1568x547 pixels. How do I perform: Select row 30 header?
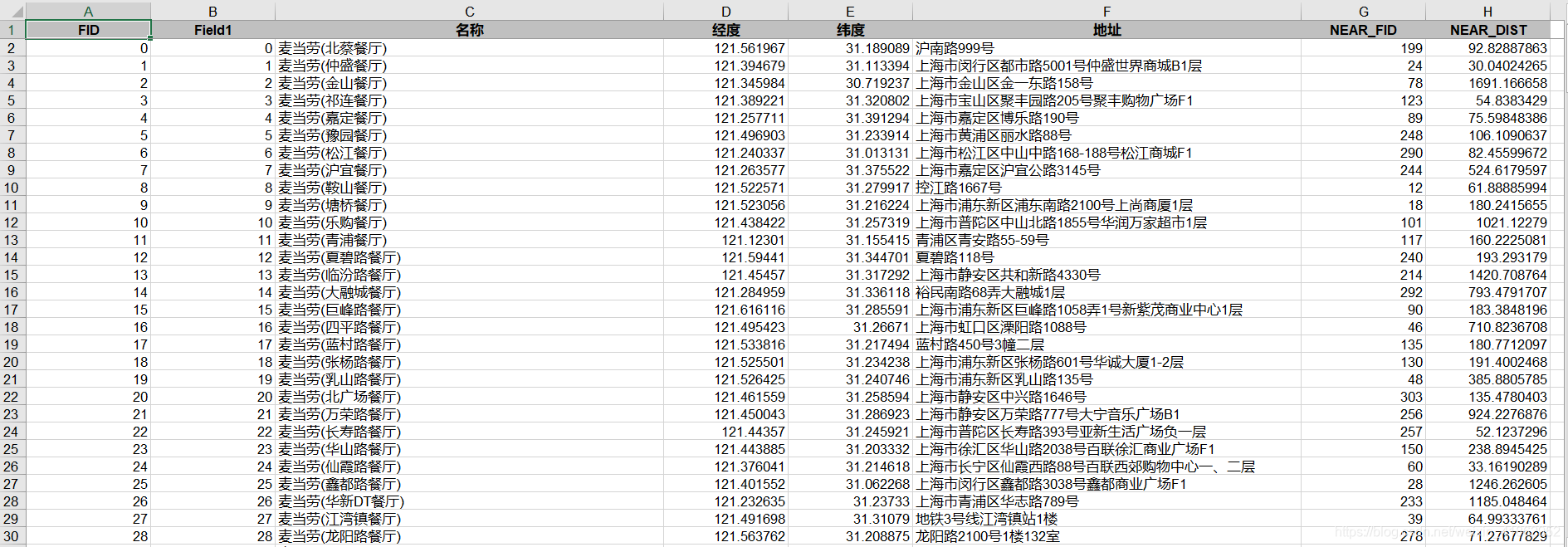12,536
